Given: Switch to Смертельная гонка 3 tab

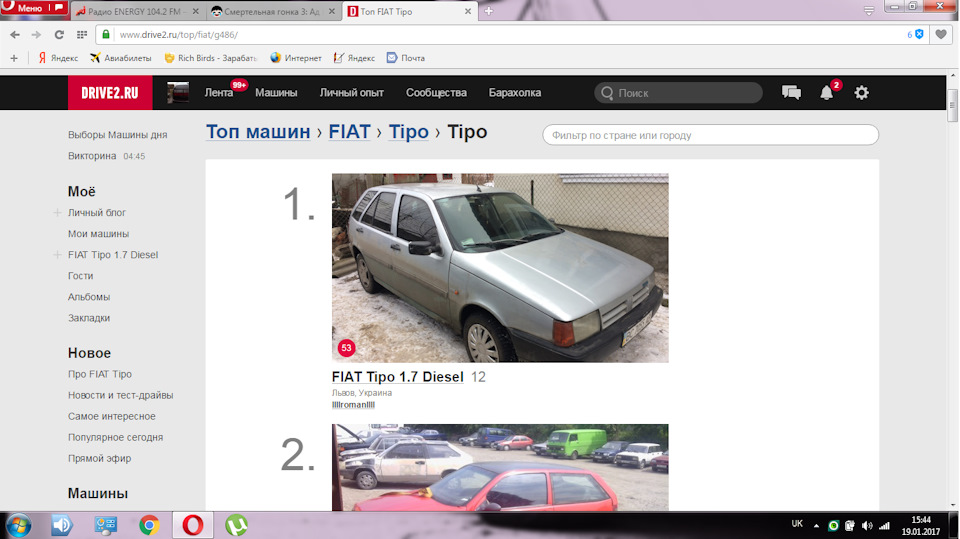Looking at the screenshot, I should click(x=272, y=12).
